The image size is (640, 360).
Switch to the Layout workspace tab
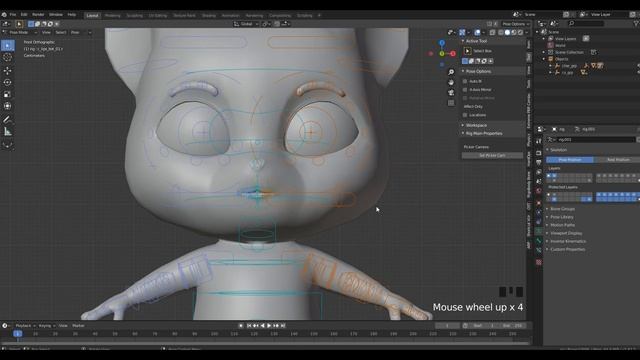click(93, 16)
